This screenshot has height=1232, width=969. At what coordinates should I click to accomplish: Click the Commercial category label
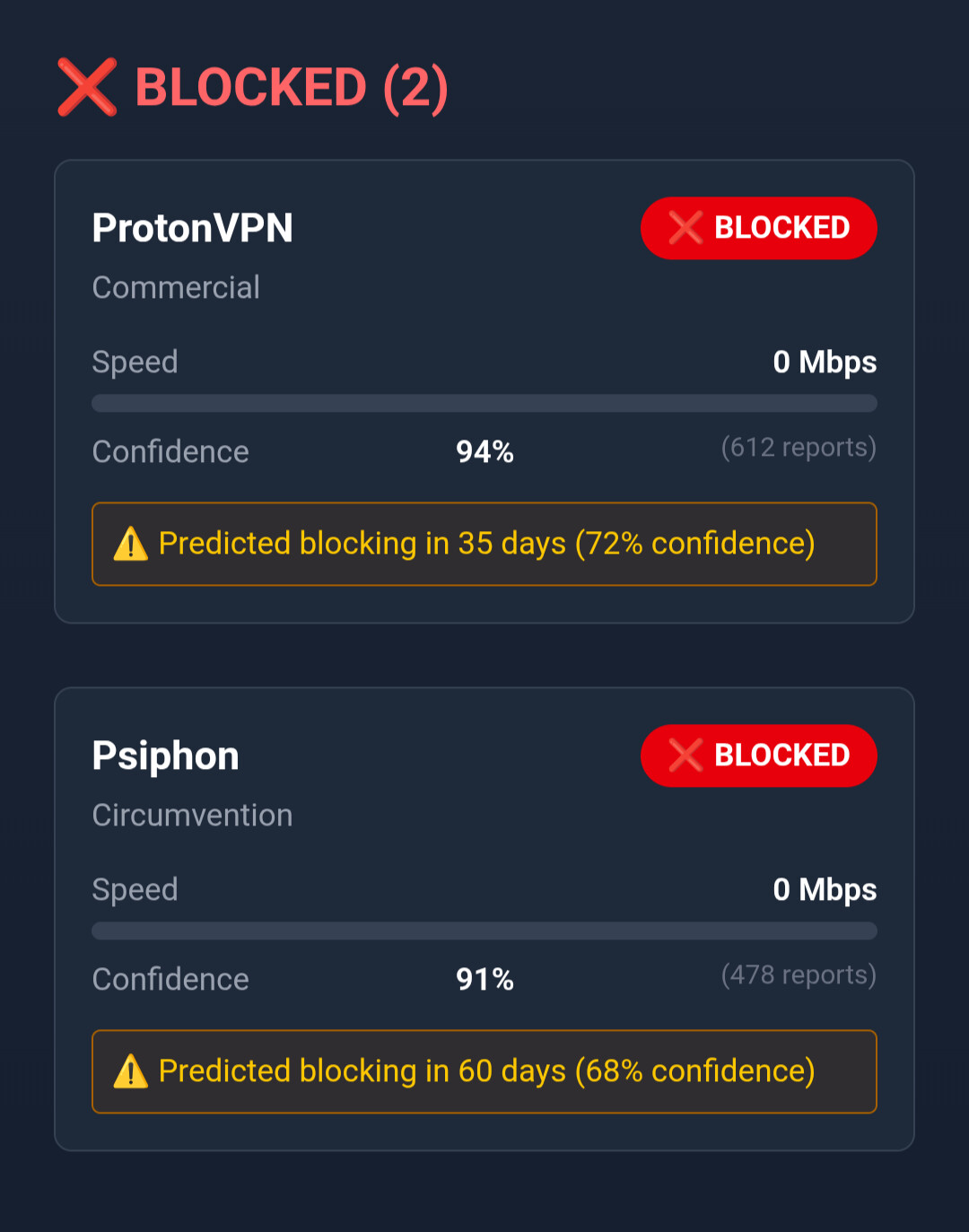pos(176,287)
